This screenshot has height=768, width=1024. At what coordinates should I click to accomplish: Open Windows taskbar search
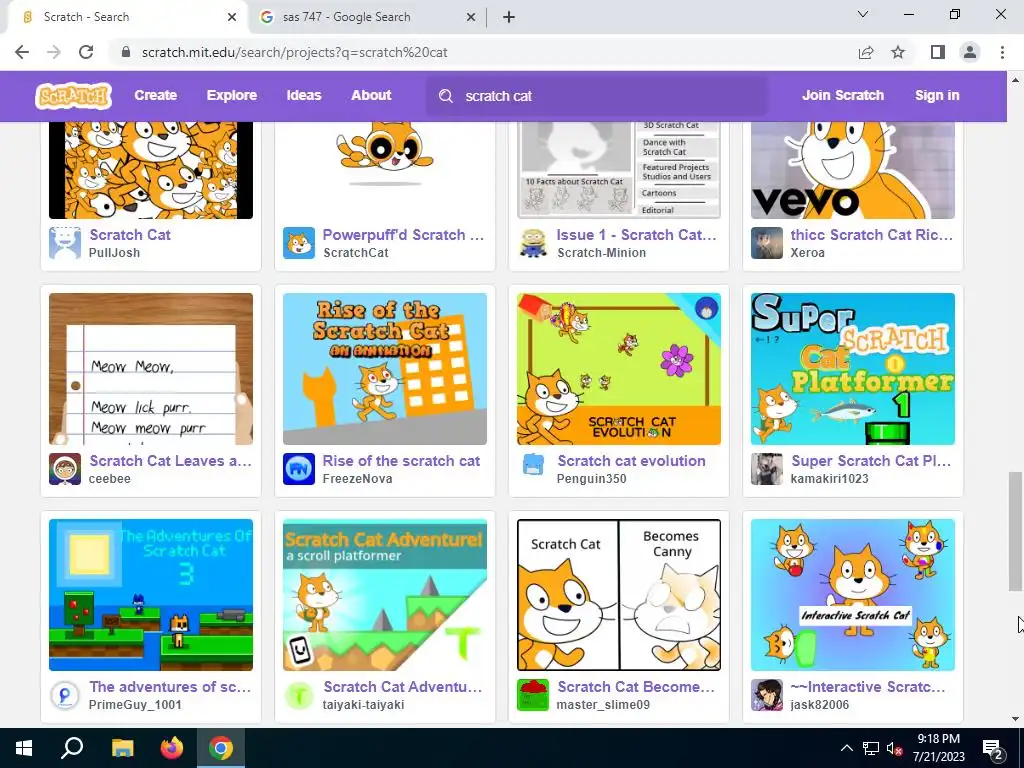72,748
